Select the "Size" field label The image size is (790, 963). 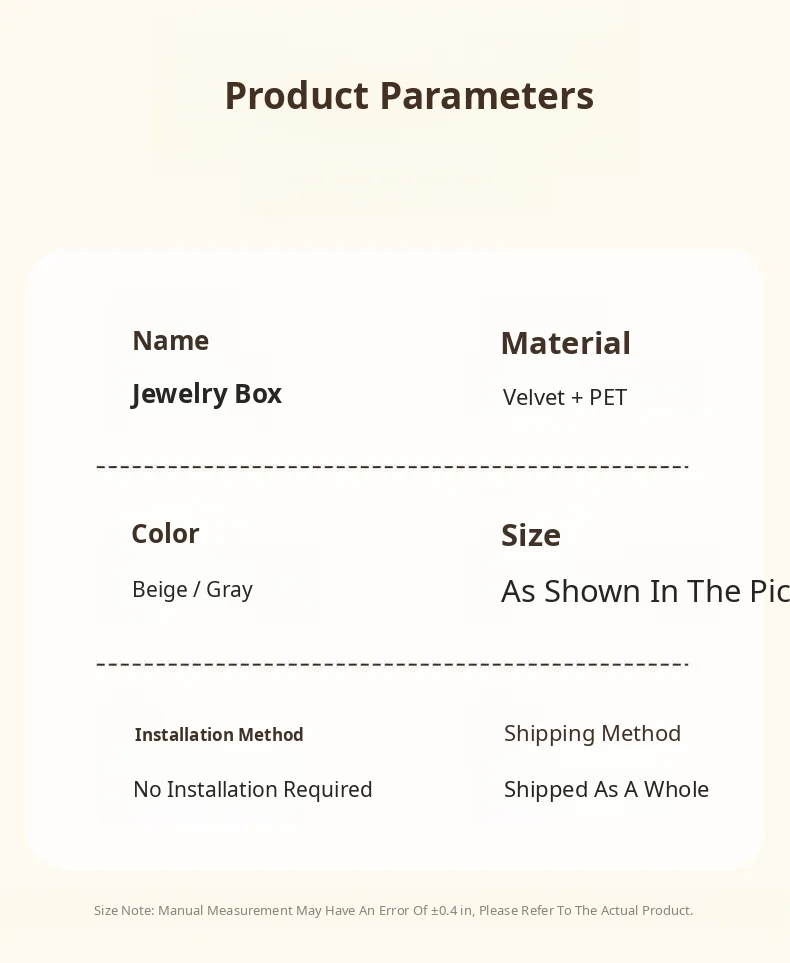coord(530,536)
